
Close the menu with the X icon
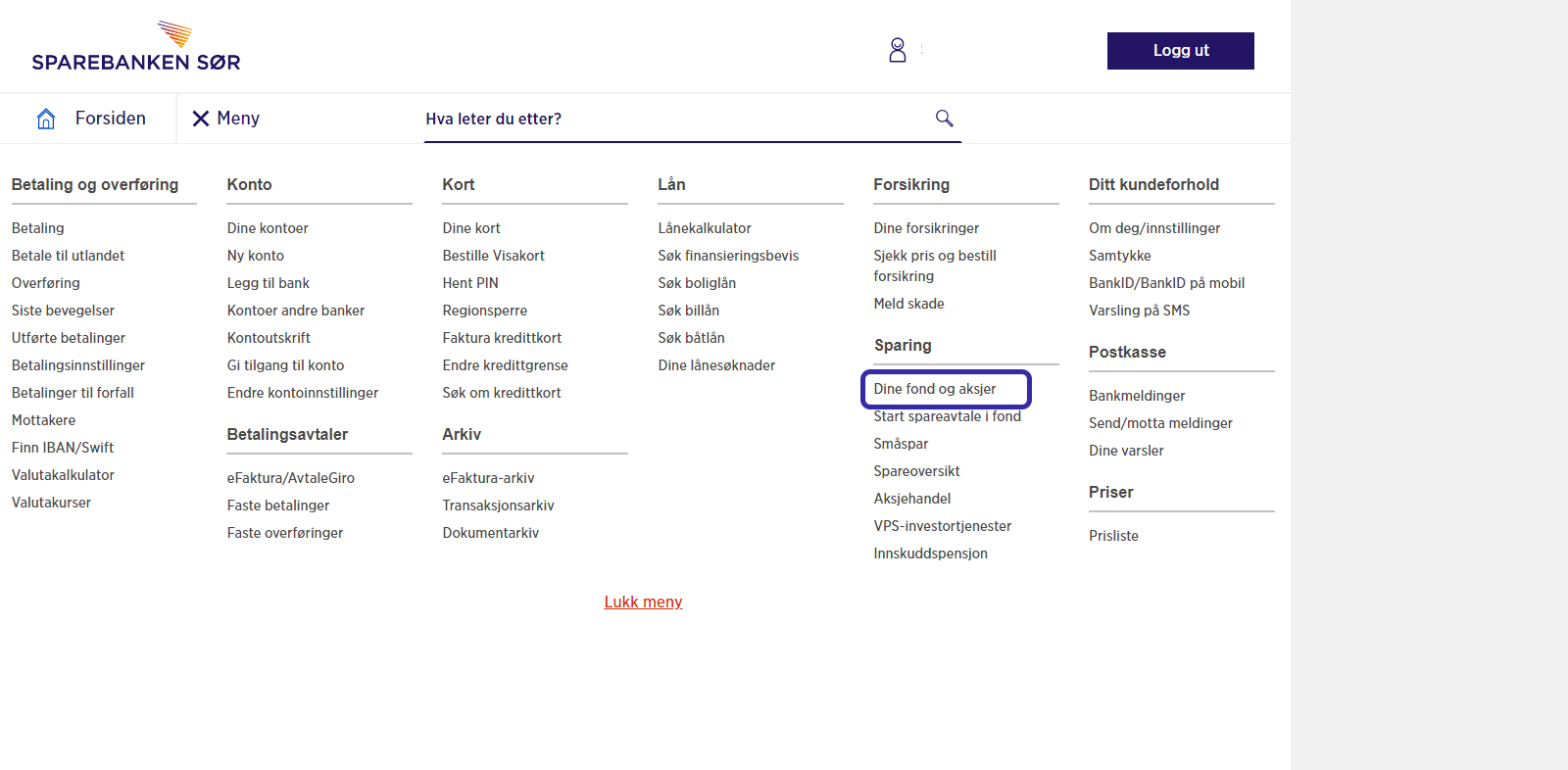click(200, 119)
